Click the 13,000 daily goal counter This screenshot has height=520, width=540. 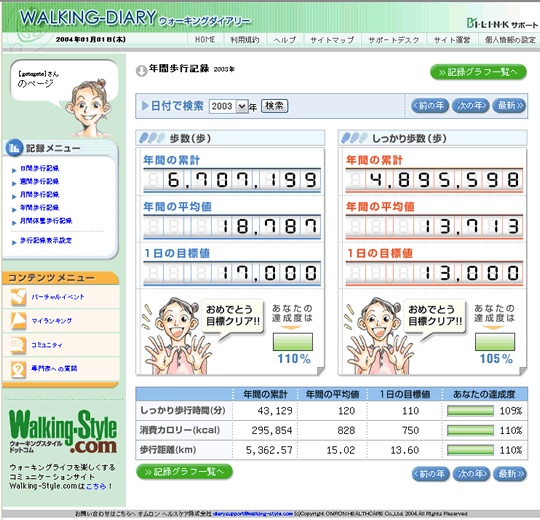434,273
